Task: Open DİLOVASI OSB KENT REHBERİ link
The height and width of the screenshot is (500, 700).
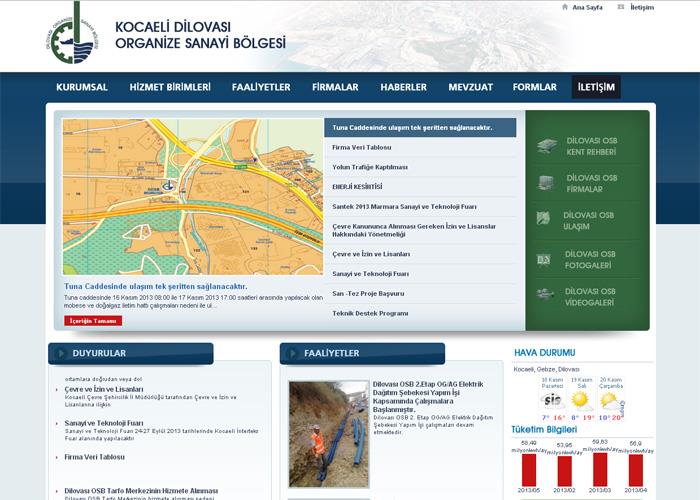Action: tap(592, 146)
